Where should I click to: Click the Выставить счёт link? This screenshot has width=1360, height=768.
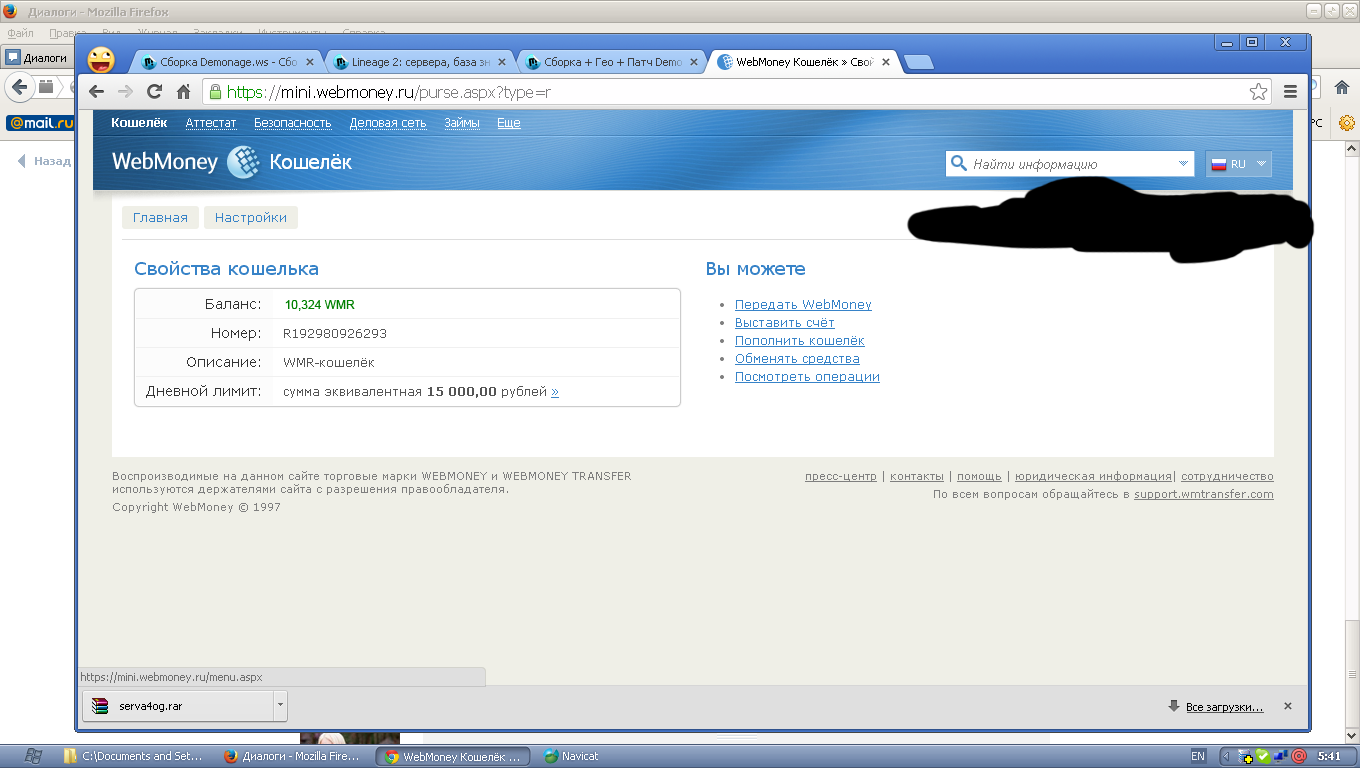[x=785, y=323]
